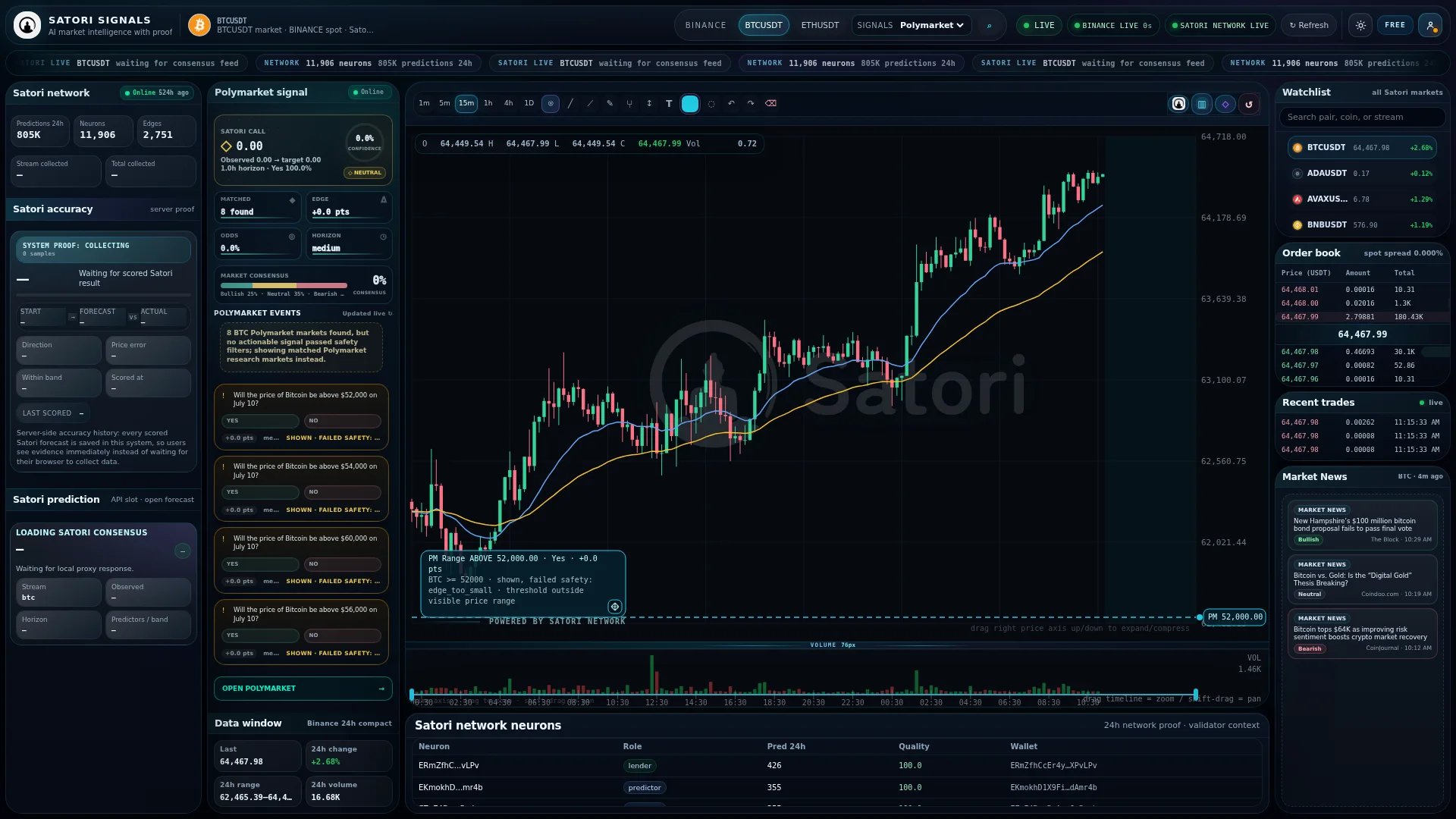Viewport: 1456px width, 819px height.
Task: Expand the LAST SCORED dropdown
Action: [x=53, y=413]
